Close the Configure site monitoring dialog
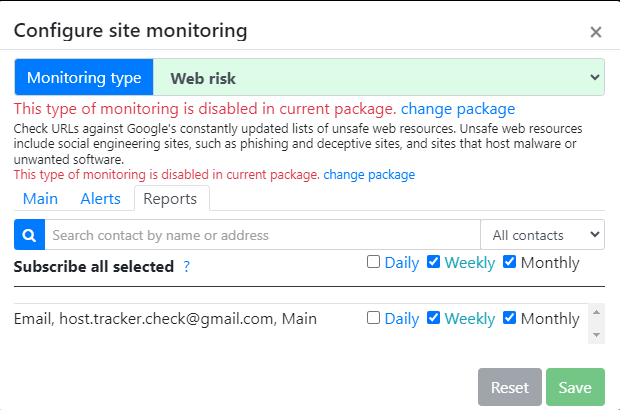Image resolution: width=620 pixels, height=410 pixels. (x=595, y=32)
